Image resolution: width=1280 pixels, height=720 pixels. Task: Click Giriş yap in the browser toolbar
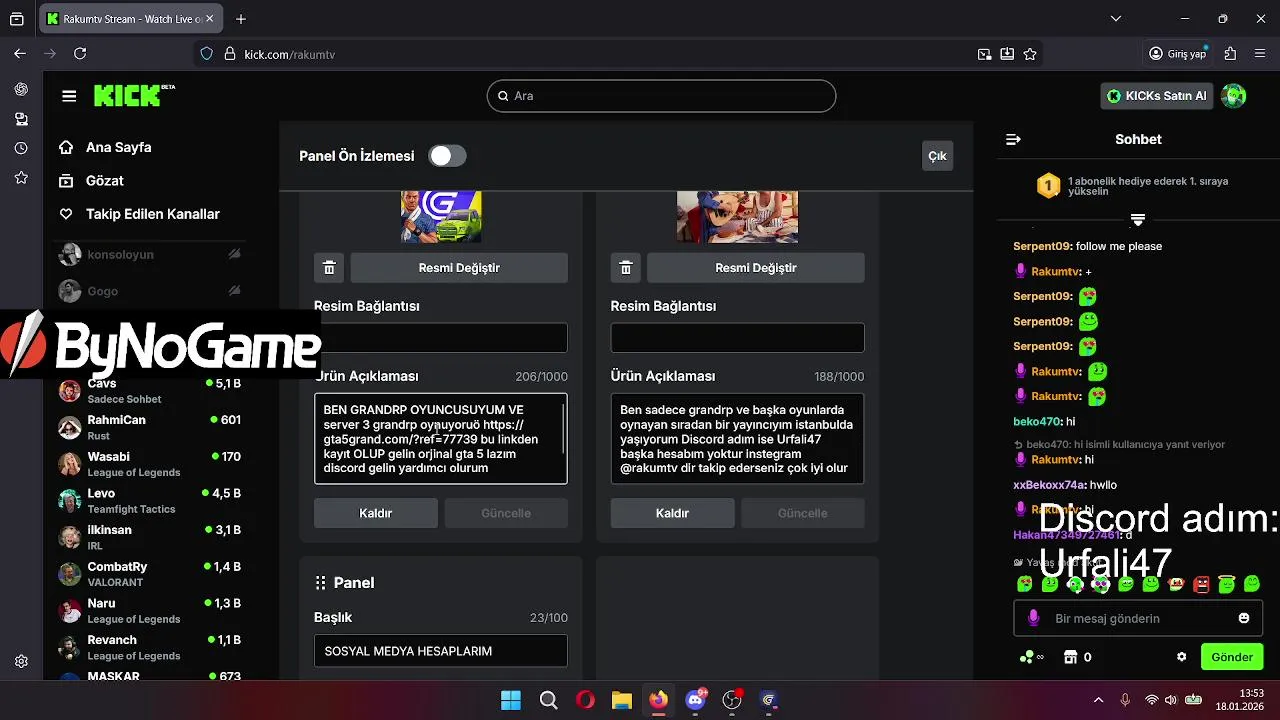[1178, 54]
